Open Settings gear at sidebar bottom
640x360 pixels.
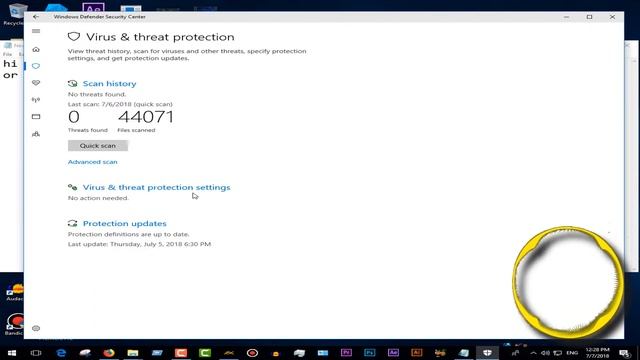36,328
